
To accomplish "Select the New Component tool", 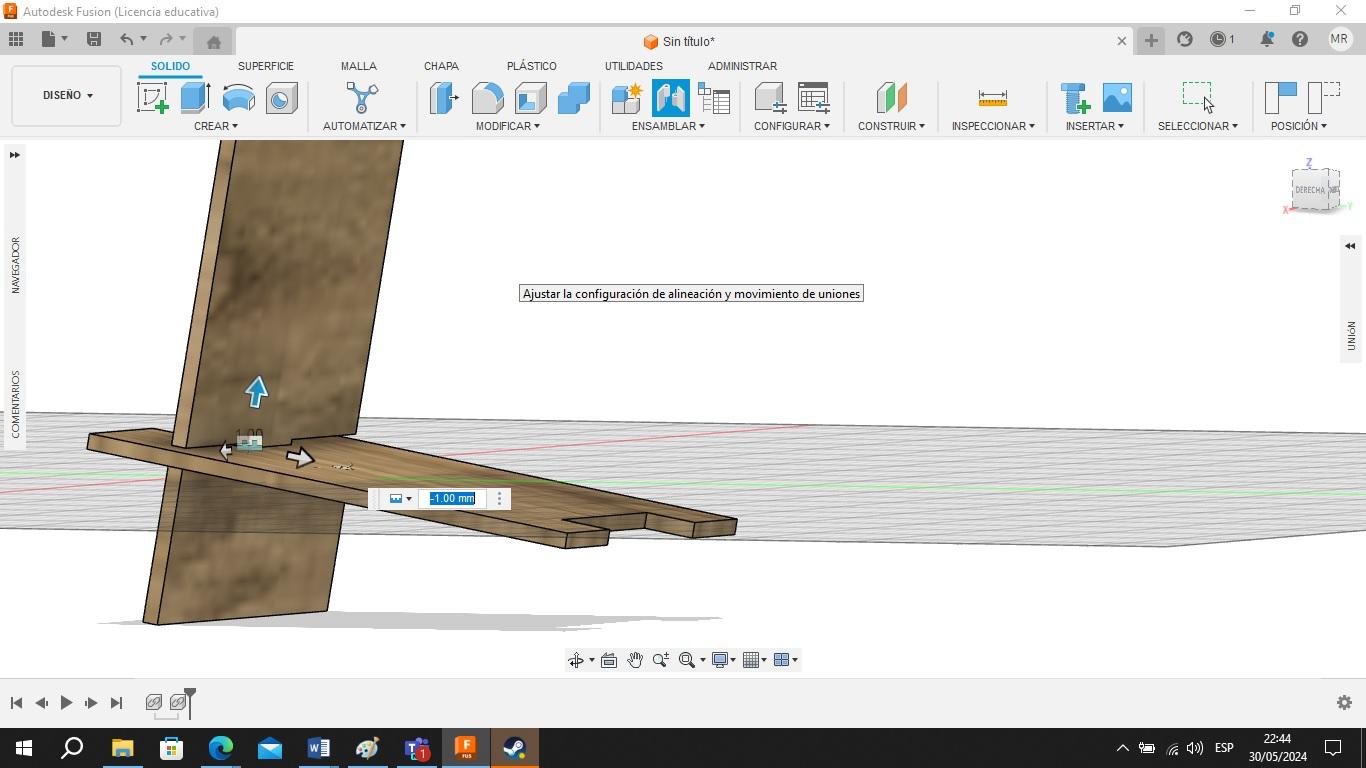I will coord(627,98).
